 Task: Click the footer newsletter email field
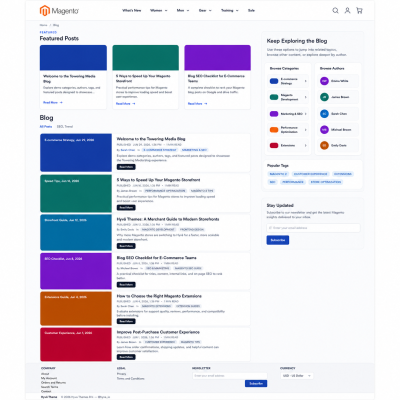tap(230, 376)
